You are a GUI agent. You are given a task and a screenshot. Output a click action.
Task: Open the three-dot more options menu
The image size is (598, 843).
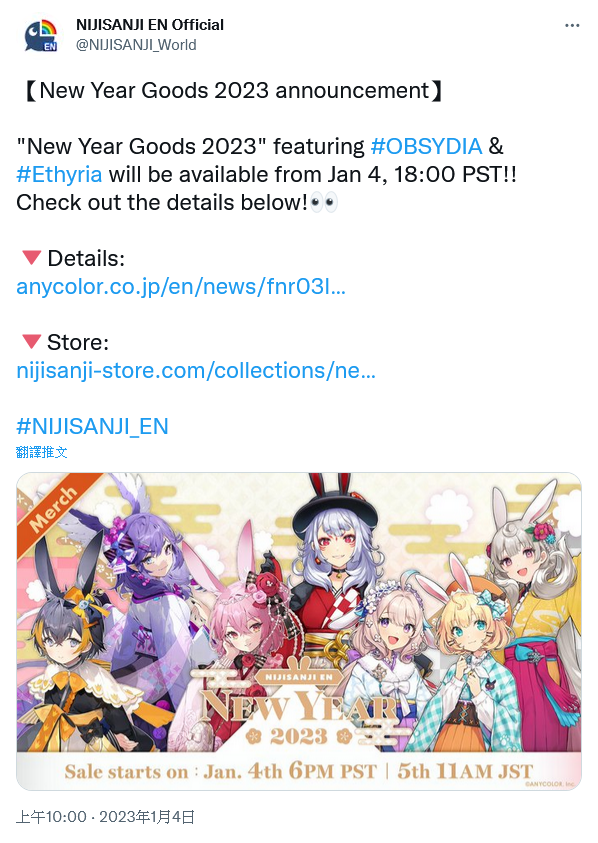coord(572,25)
